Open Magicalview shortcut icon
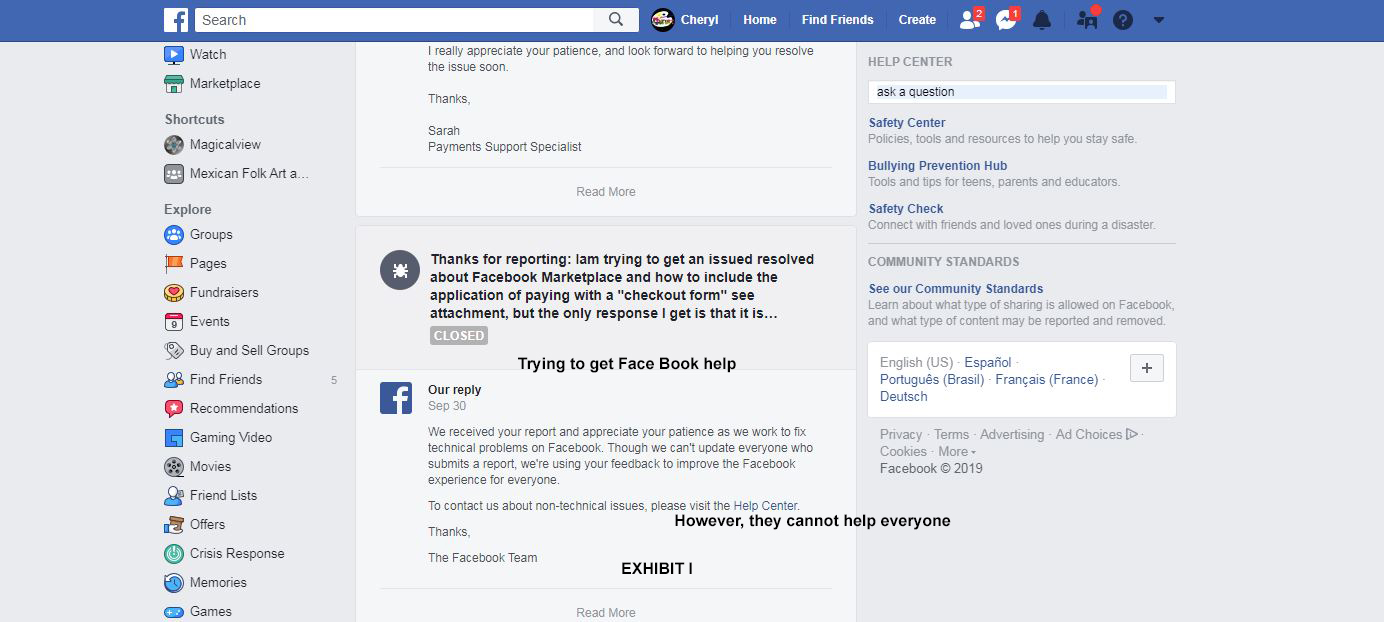 (x=174, y=145)
